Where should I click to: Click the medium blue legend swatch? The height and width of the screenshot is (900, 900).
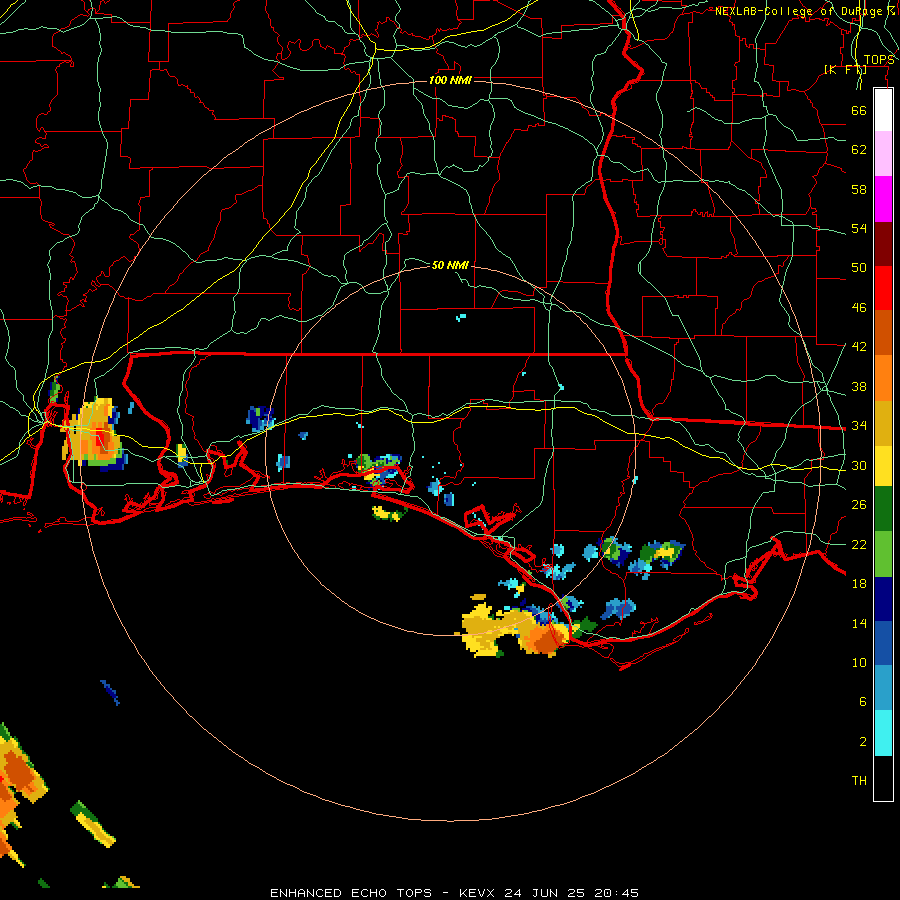point(883,643)
